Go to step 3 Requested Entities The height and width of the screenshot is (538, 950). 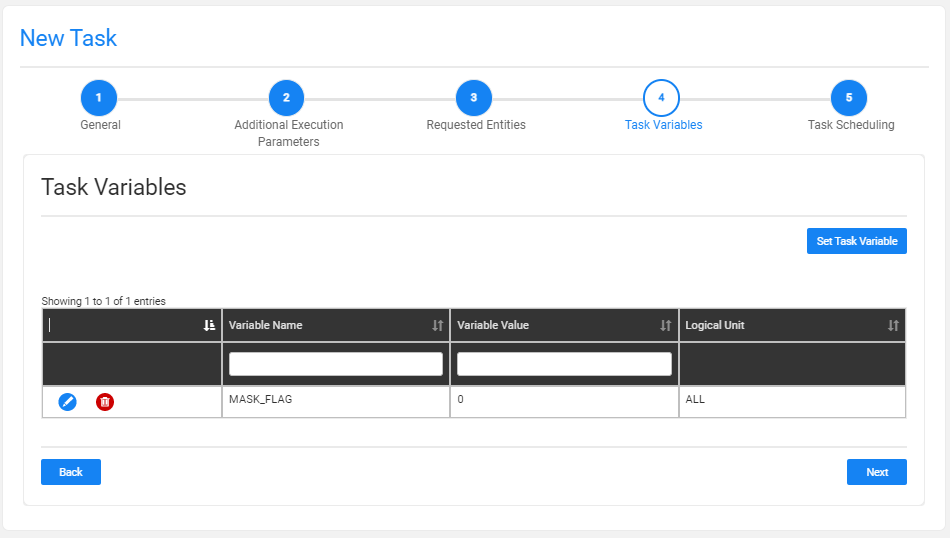pos(474,98)
